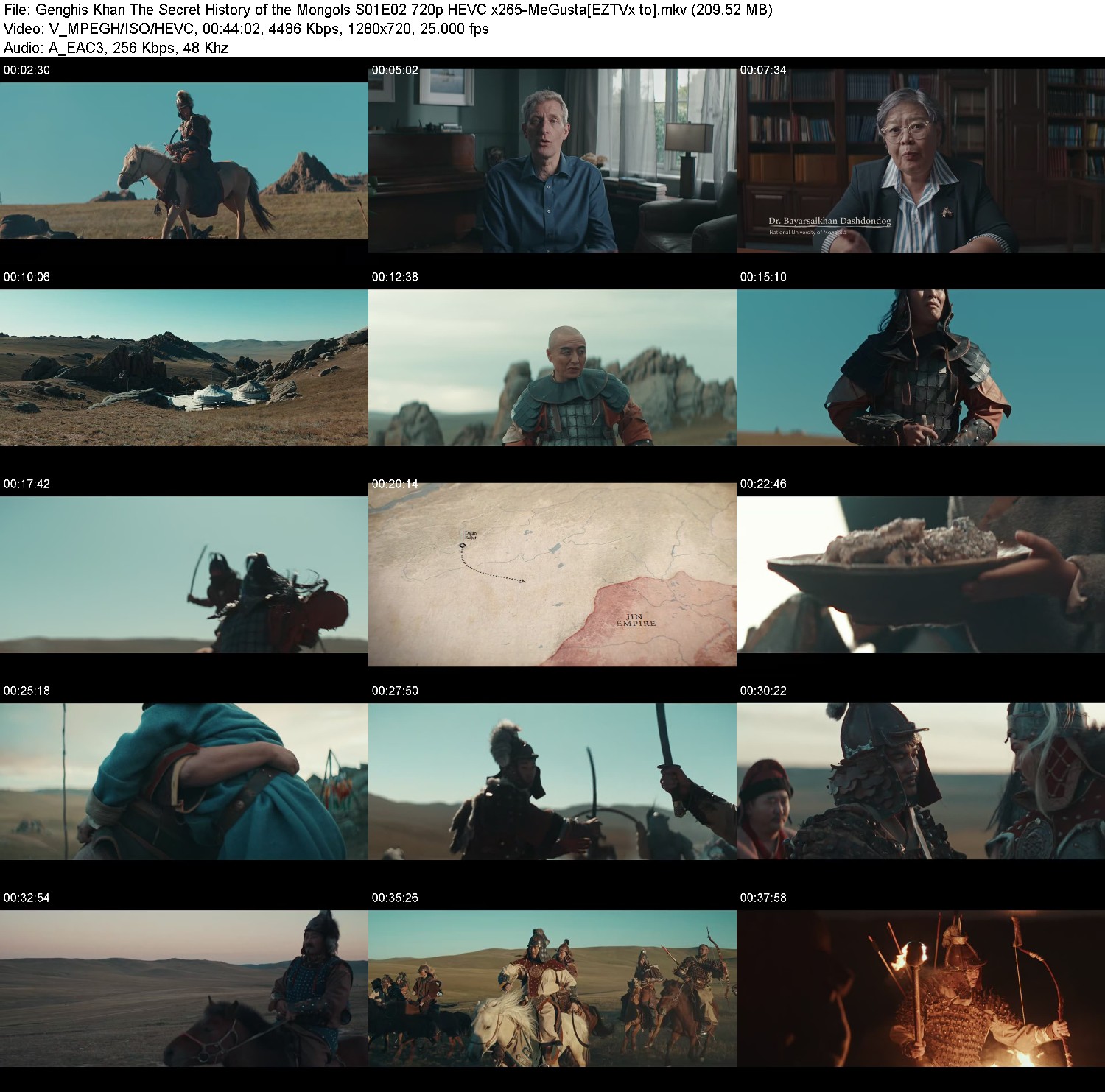This screenshot has width=1105, height=1092.
Task: Click the 00:22:46 timestamp label
Action: tap(763, 484)
